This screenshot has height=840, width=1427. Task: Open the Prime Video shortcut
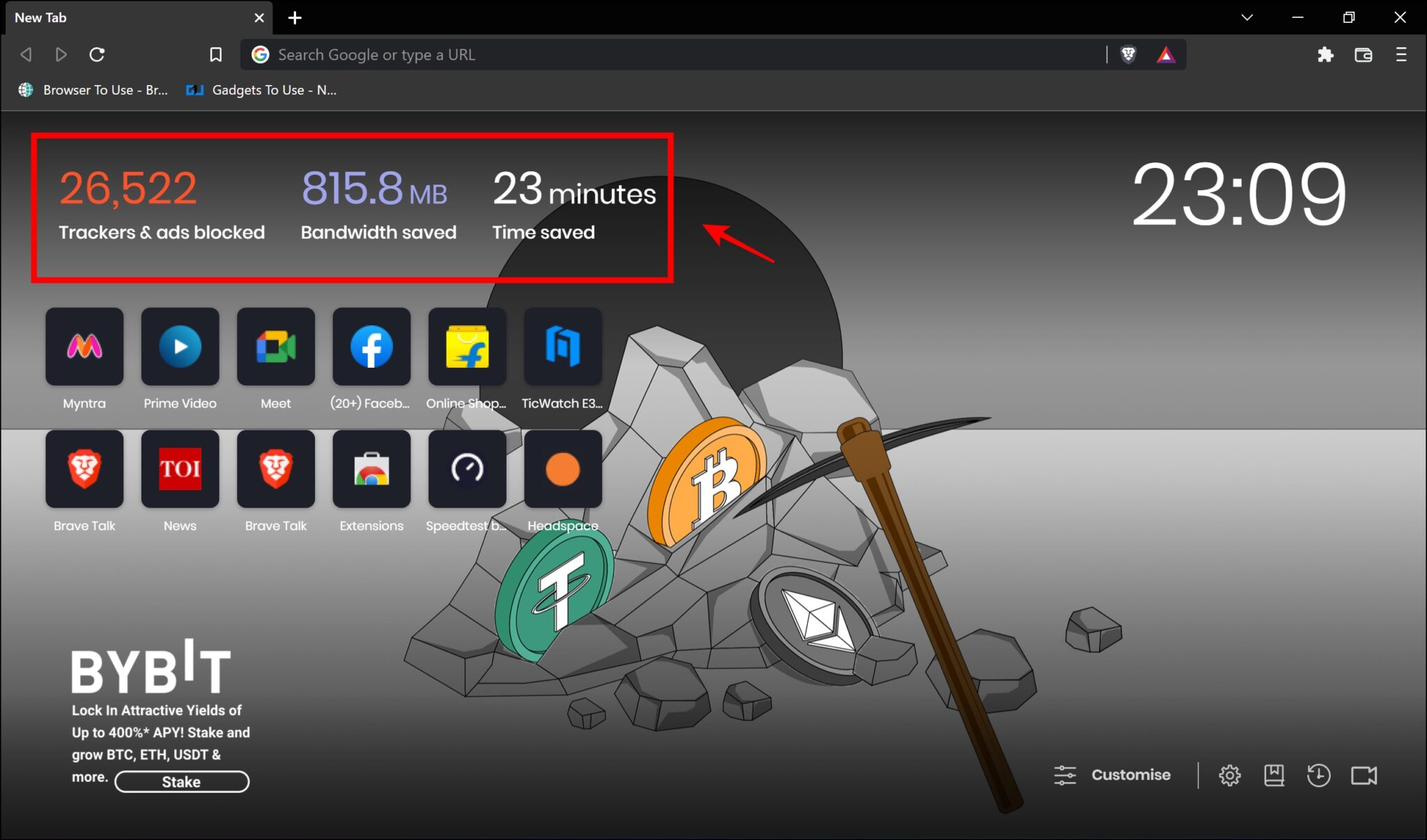click(x=180, y=346)
